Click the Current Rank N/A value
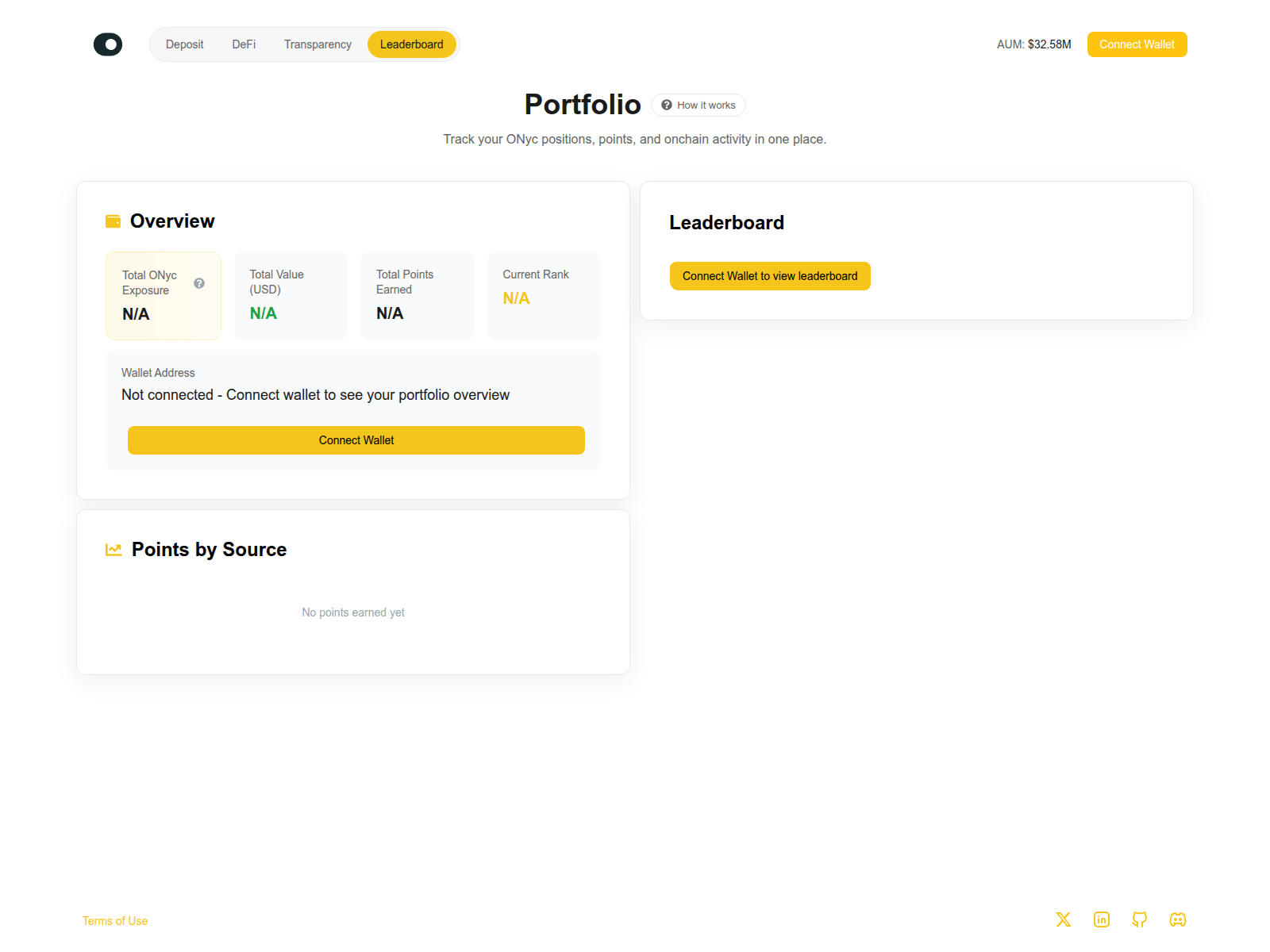The height and width of the screenshot is (952, 1270). [x=516, y=298]
